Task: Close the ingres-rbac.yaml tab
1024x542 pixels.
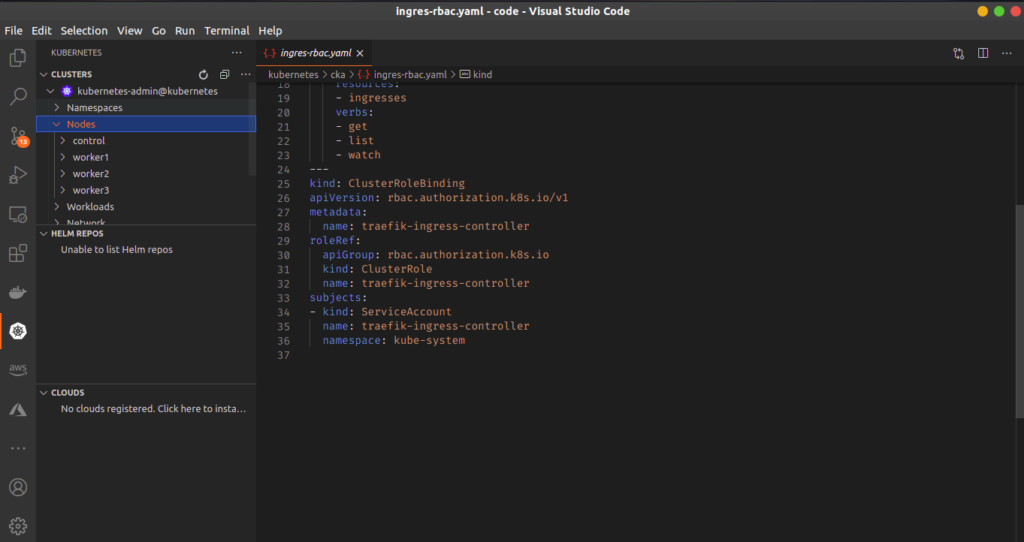Action: (x=360, y=54)
